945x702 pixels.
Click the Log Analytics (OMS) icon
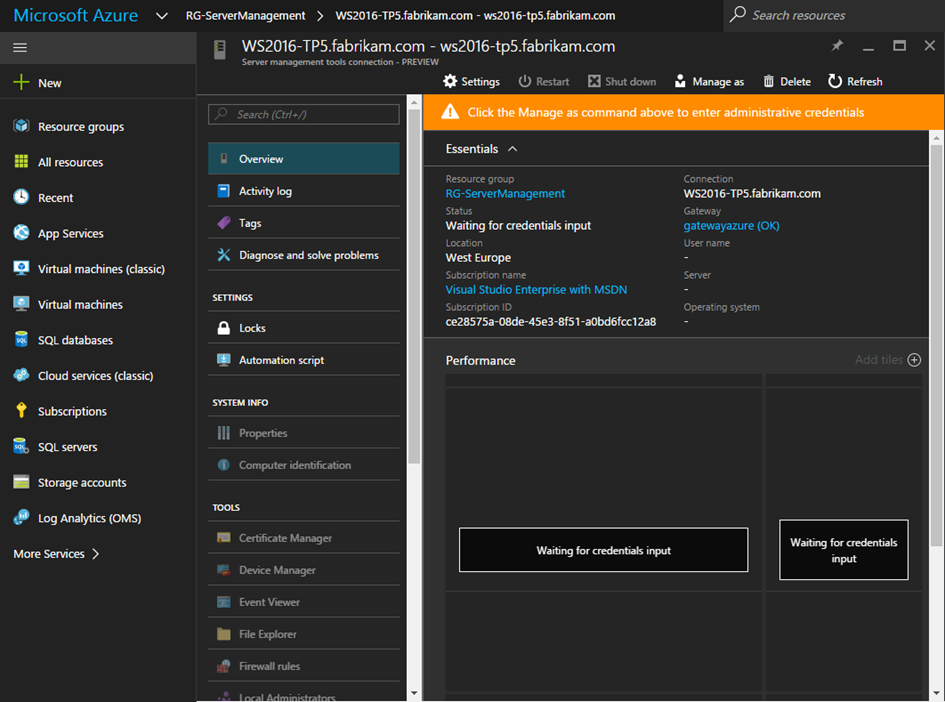pos(21,517)
